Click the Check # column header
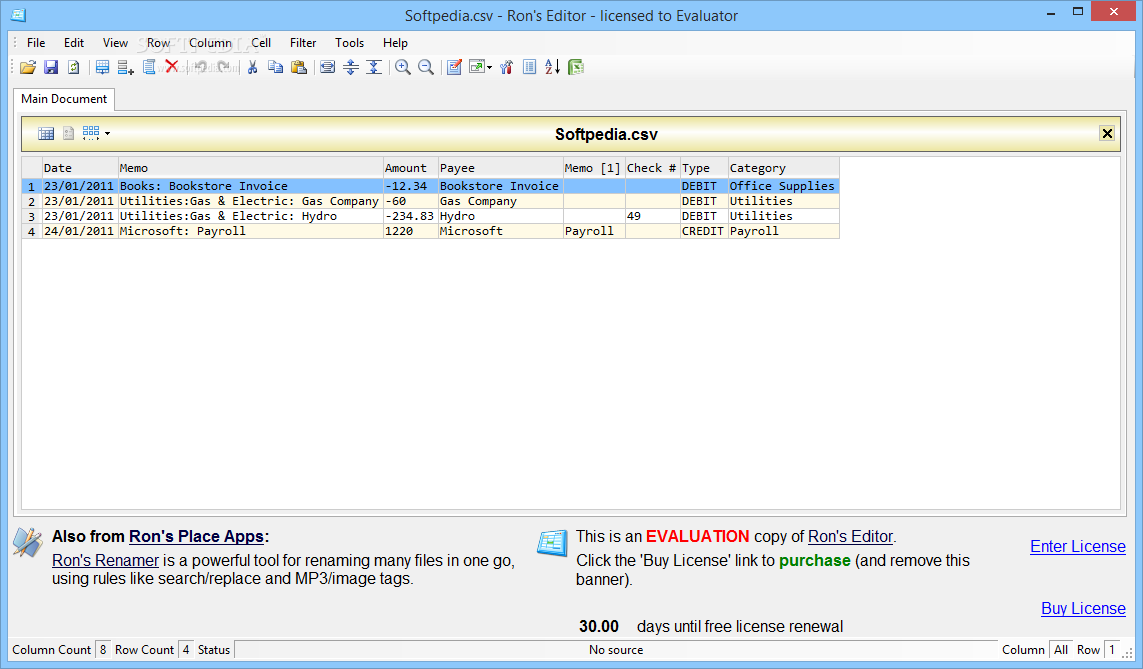 pos(652,168)
